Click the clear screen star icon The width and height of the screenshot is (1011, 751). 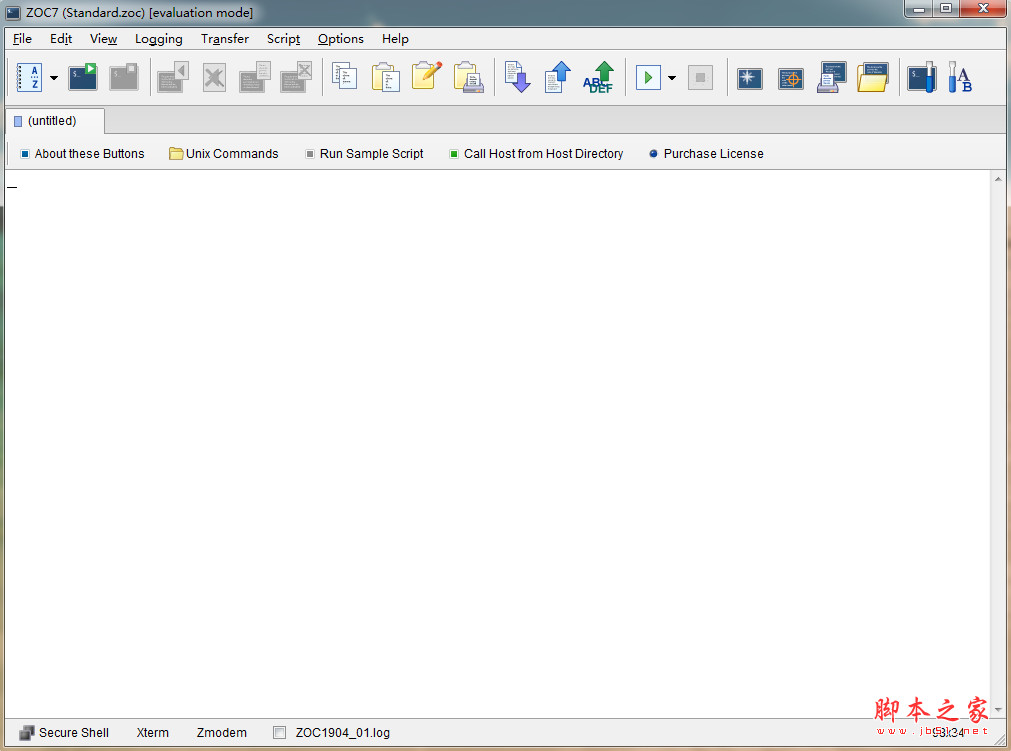(749, 79)
